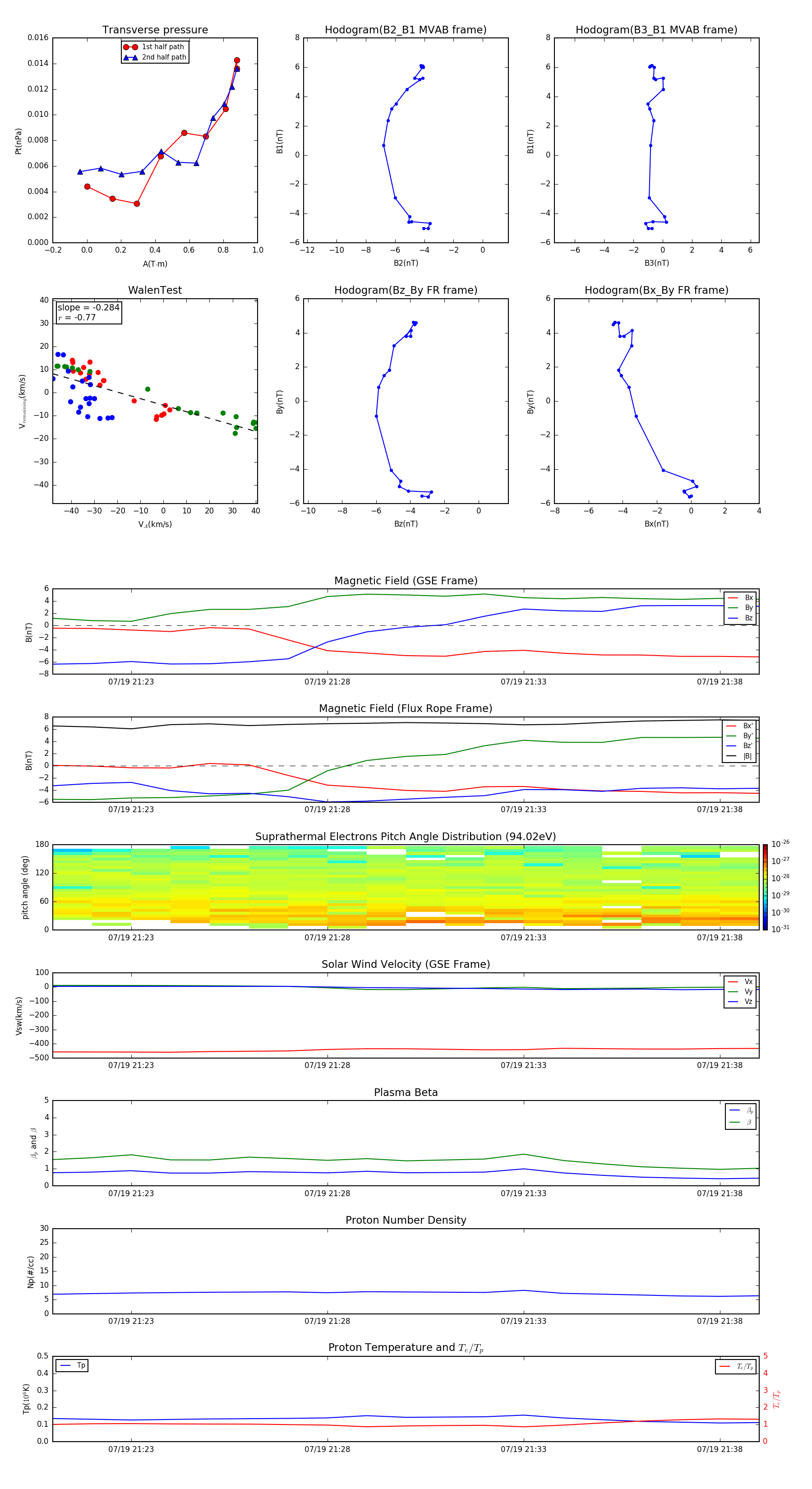The image size is (812, 1489).
Task: Click the '10^-26' colorbar label
Action: [x=780, y=844]
